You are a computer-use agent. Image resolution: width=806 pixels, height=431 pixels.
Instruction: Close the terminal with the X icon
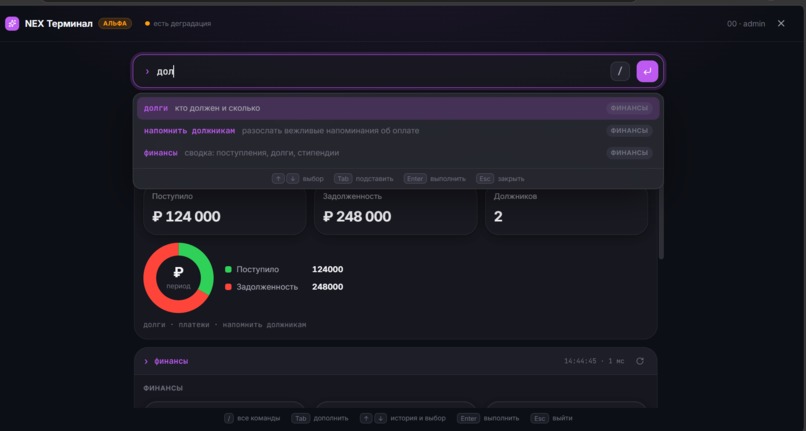pos(781,23)
